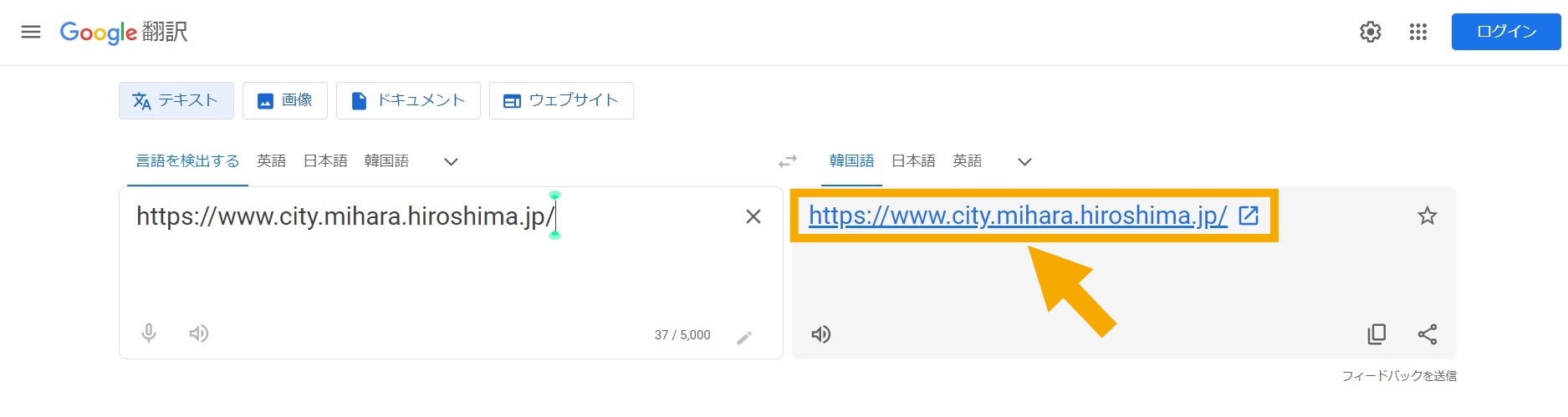Choose 韓国語 as target language

tap(851, 161)
